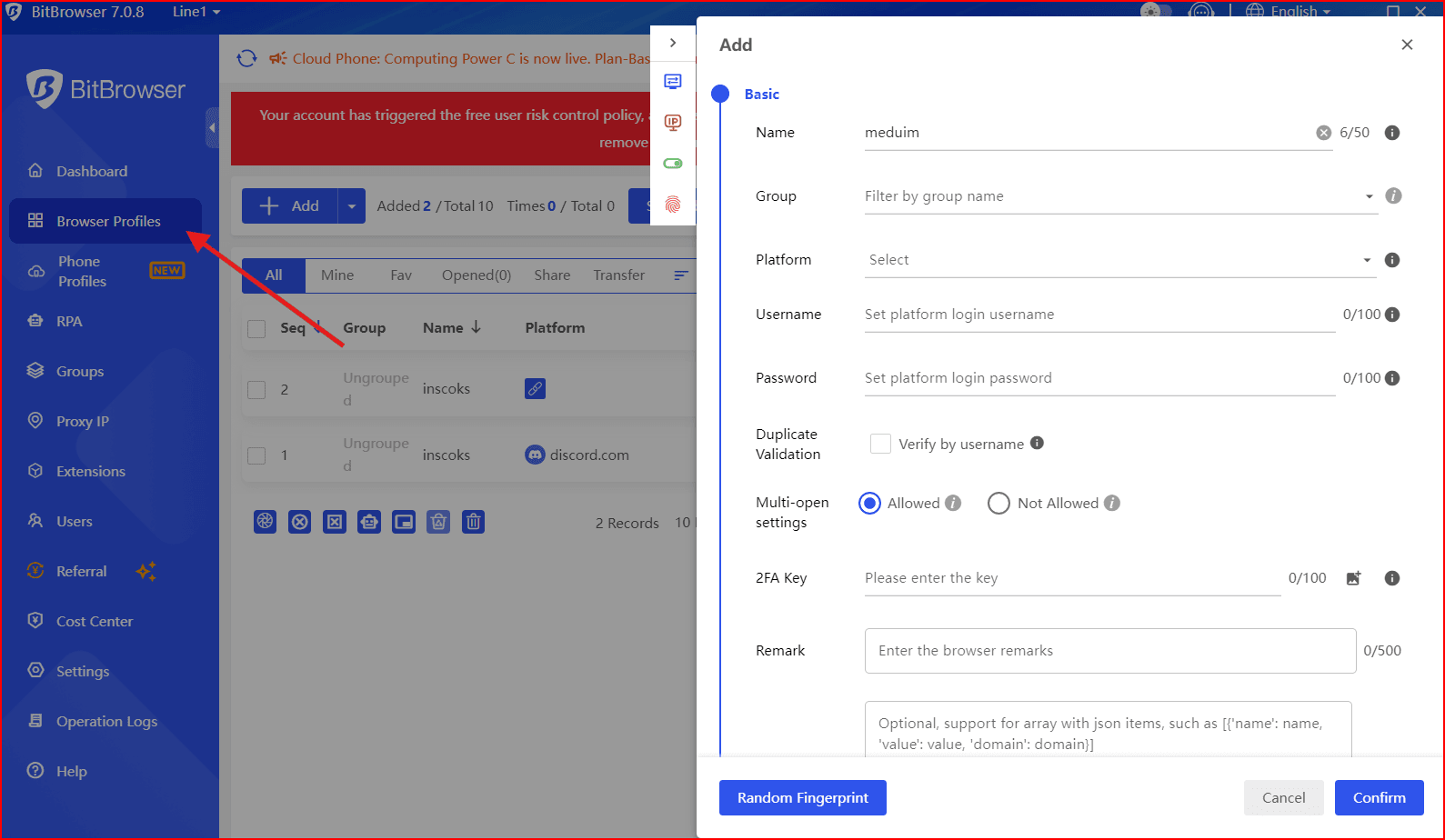Image resolution: width=1445 pixels, height=840 pixels.
Task: Collapse the side strip with the chevron arrow
Action: [673, 43]
